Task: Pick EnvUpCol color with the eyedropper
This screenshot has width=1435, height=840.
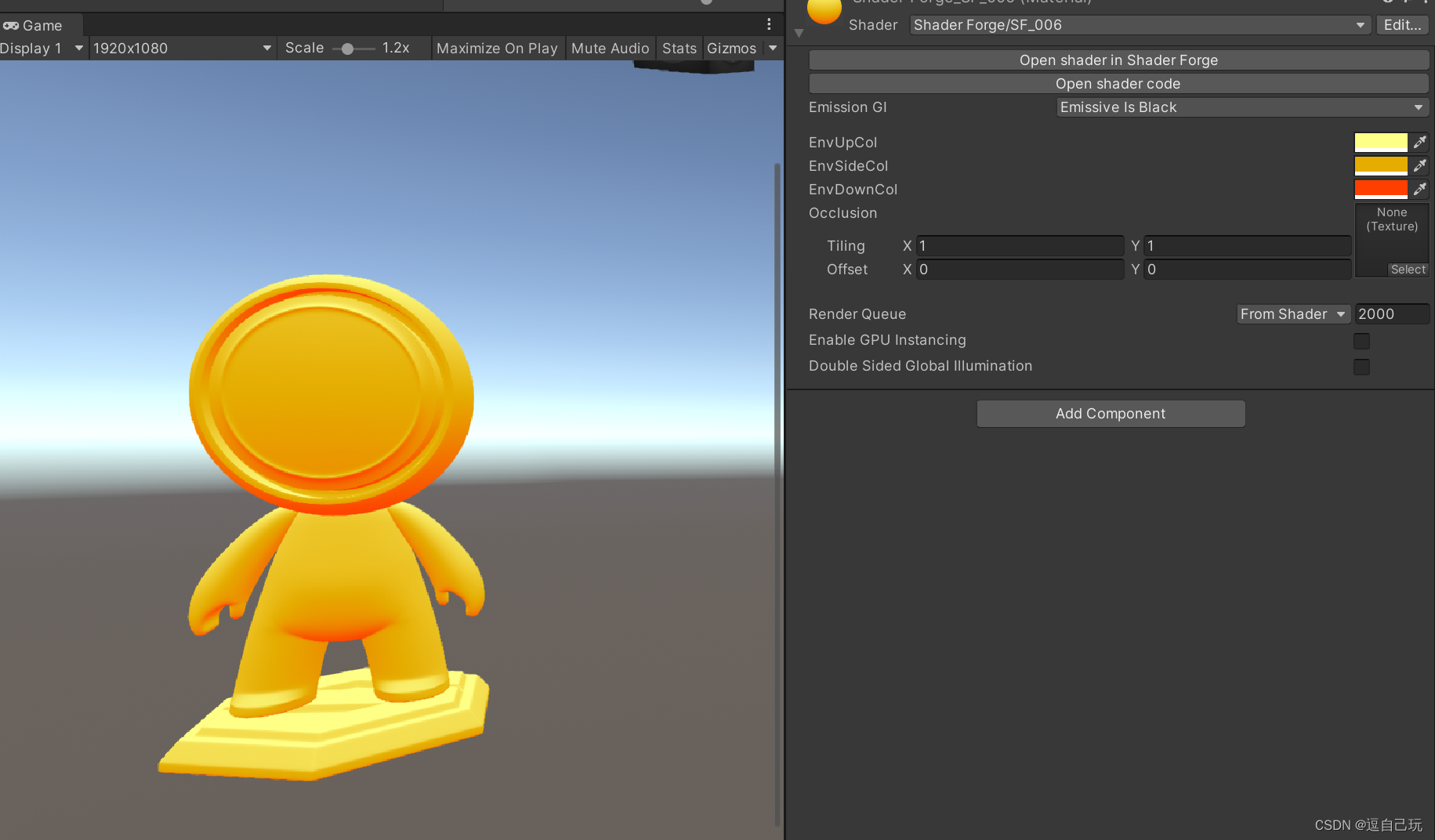Action: [x=1420, y=142]
